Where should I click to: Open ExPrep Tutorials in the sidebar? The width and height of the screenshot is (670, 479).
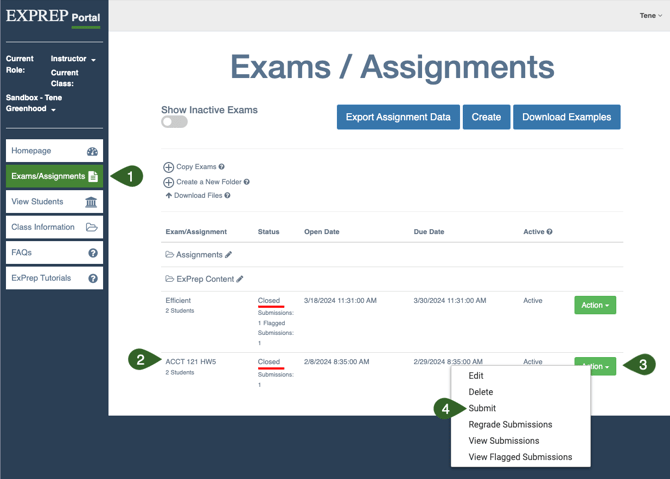tap(54, 278)
